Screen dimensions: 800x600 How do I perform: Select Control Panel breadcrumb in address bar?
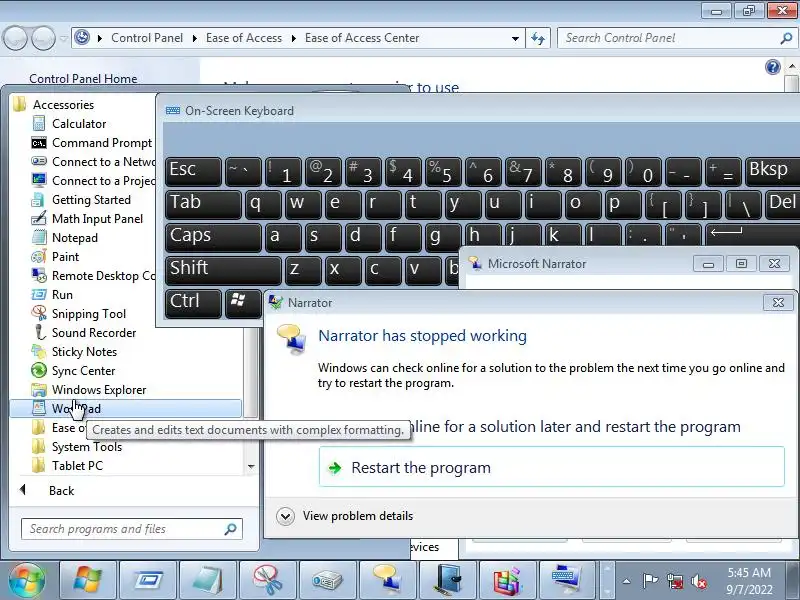[x=147, y=38]
